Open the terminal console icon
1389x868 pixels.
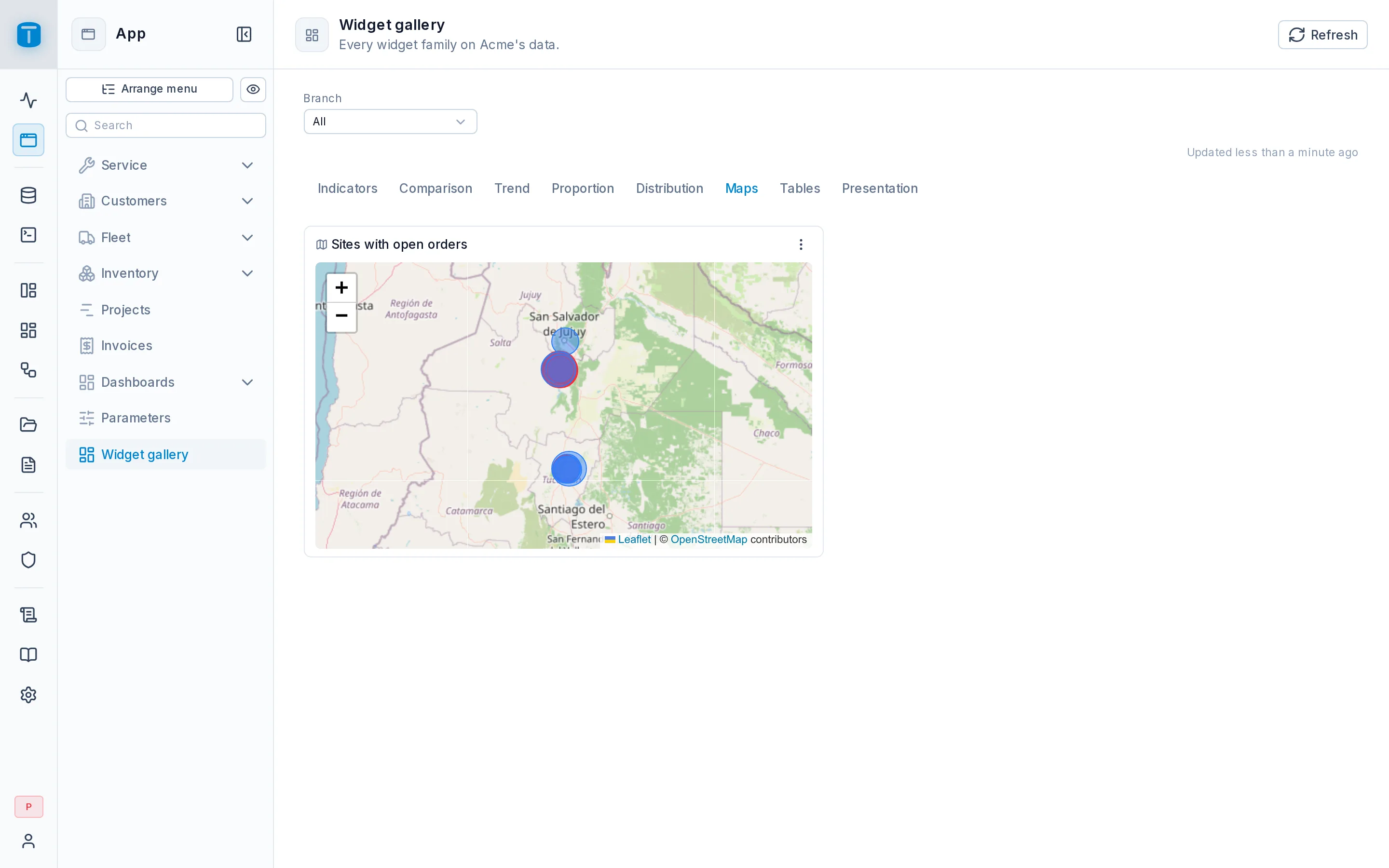click(28, 235)
